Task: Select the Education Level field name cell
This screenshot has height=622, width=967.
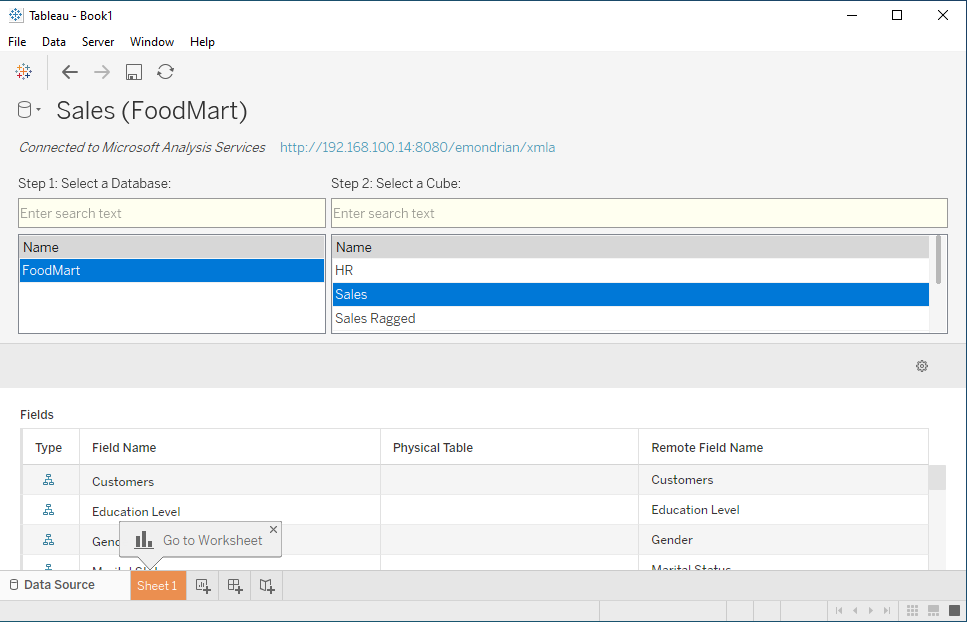Action: click(x=230, y=510)
